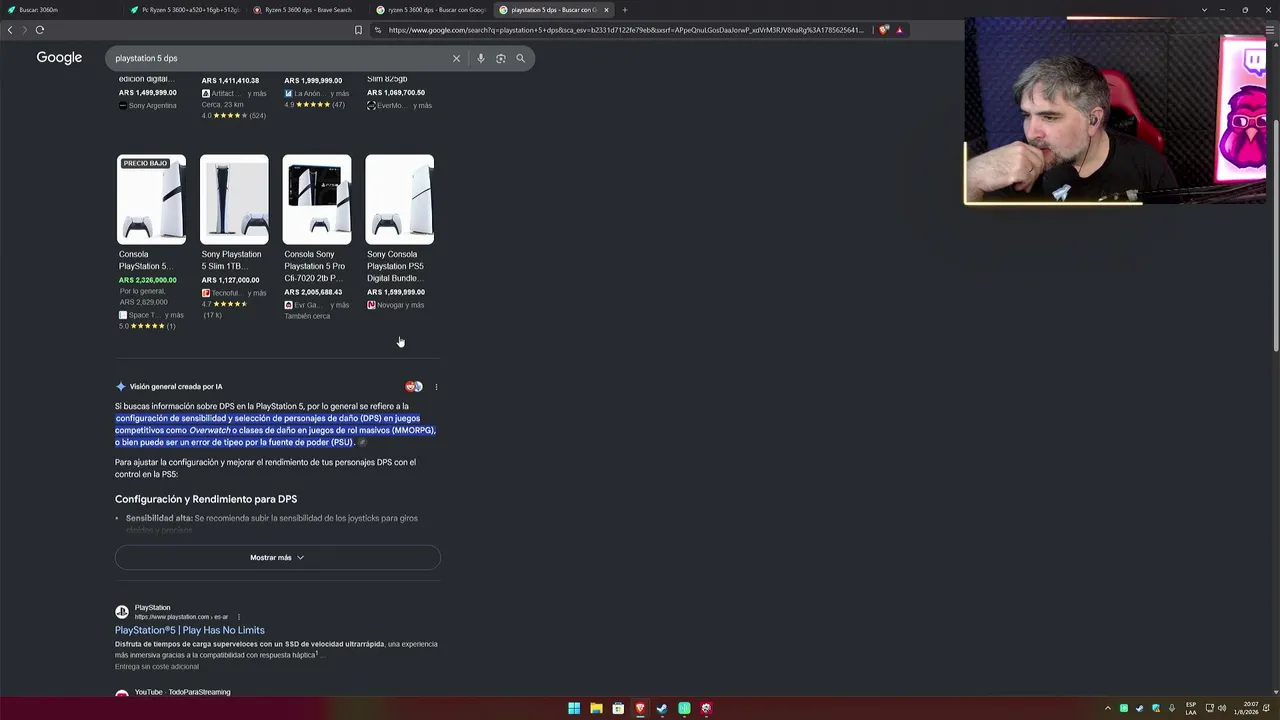Go back with the browser back arrow
The width and height of the screenshot is (1280, 720).
click(10, 30)
